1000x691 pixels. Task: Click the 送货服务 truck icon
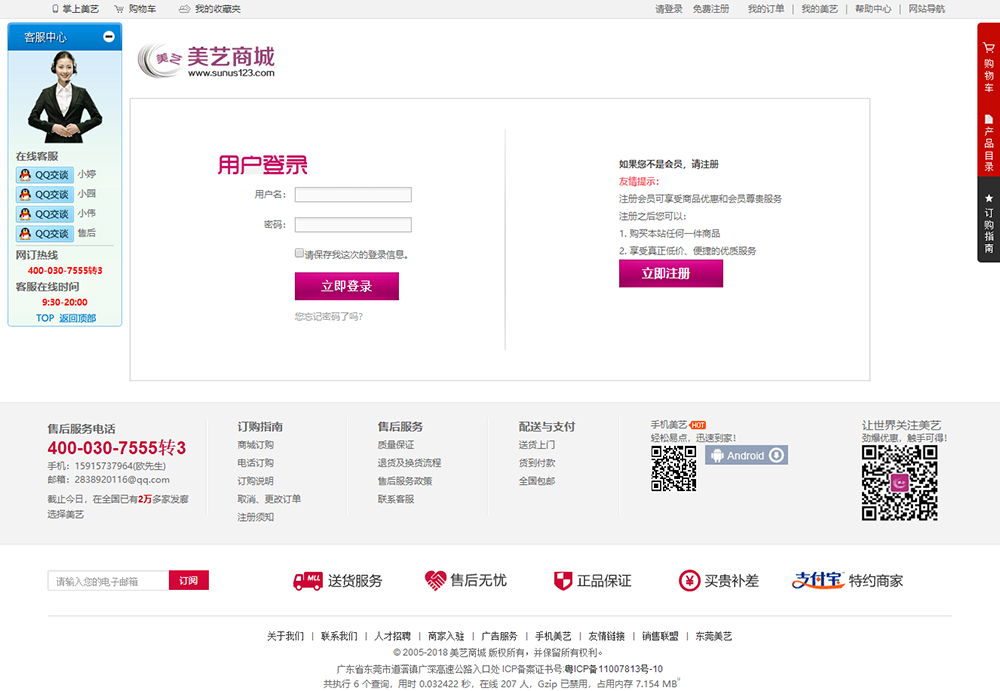tap(307, 581)
